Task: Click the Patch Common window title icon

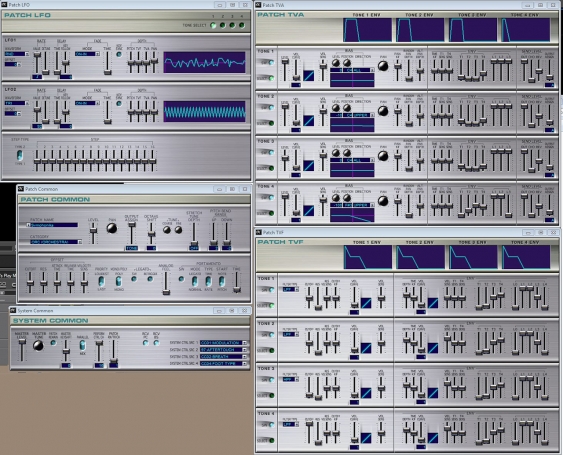Action: [x=21, y=189]
